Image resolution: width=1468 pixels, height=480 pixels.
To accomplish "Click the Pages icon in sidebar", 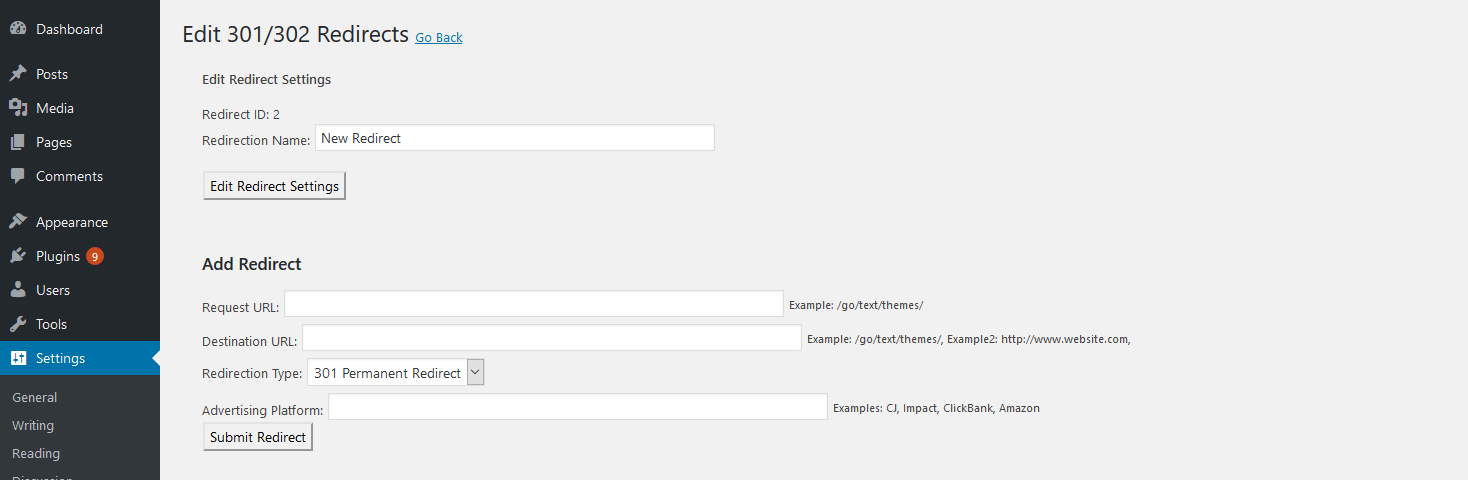I will click(18, 142).
